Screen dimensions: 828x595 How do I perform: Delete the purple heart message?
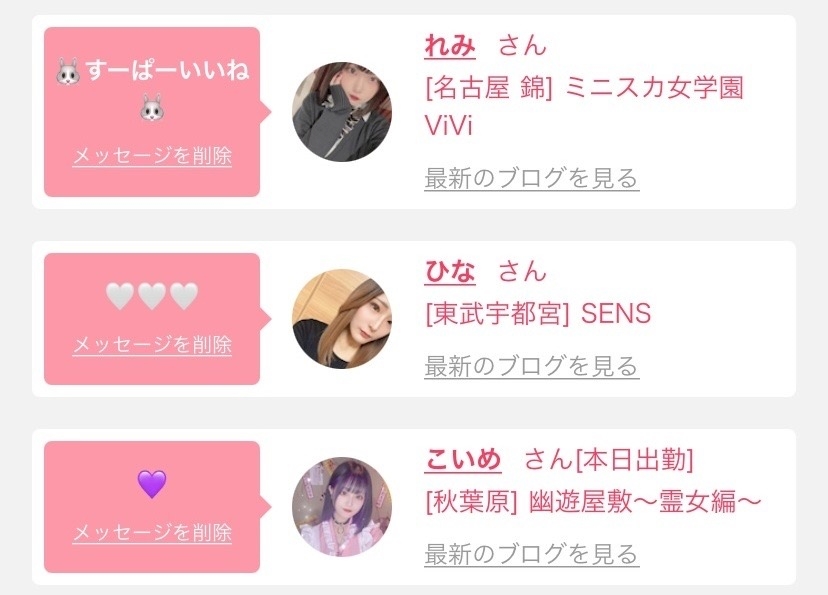[x=152, y=533]
